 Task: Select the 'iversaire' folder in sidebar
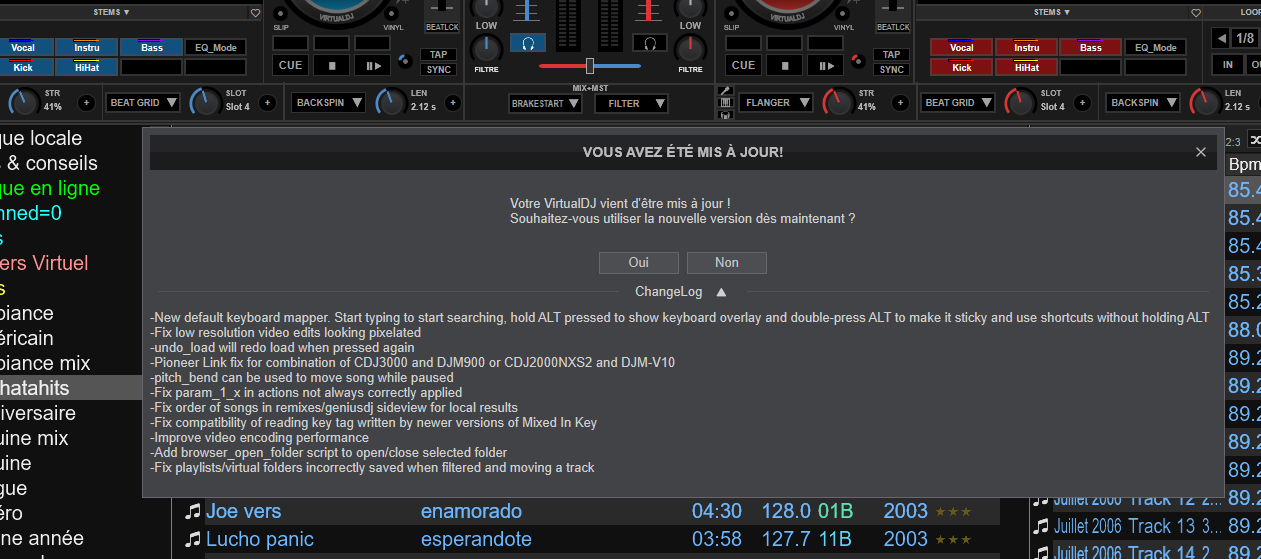coord(38,413)
